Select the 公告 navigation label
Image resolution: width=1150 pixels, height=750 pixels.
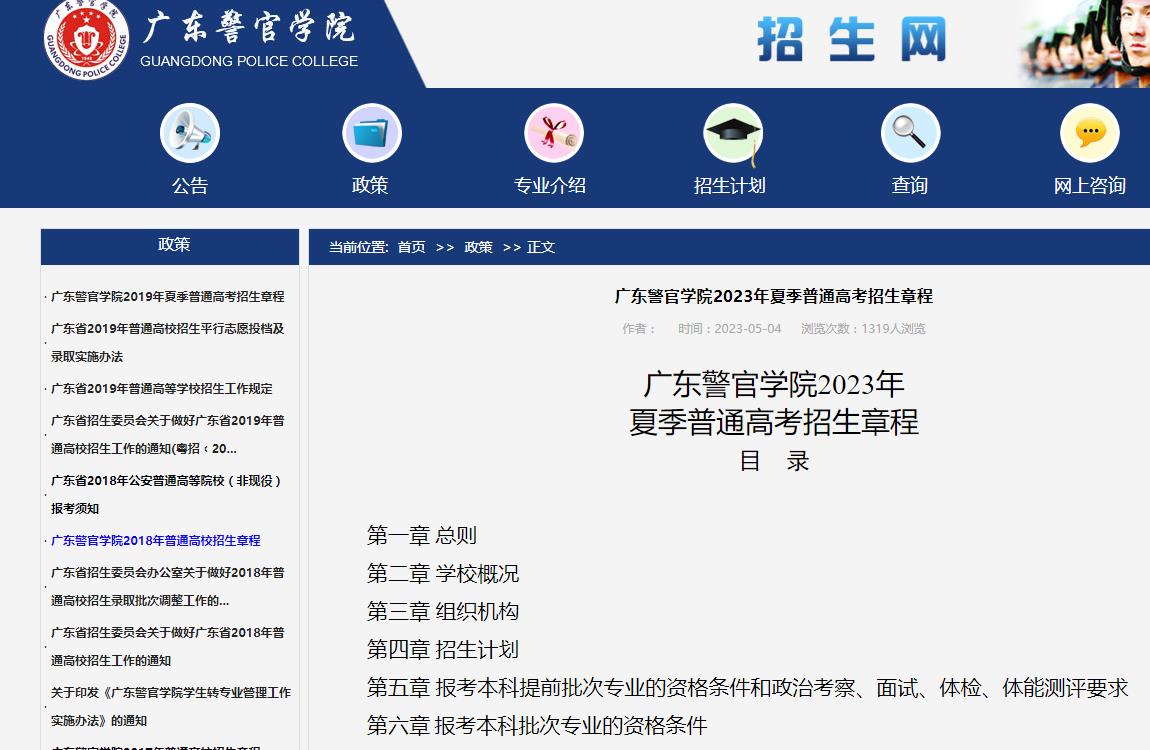click(190, 185)
